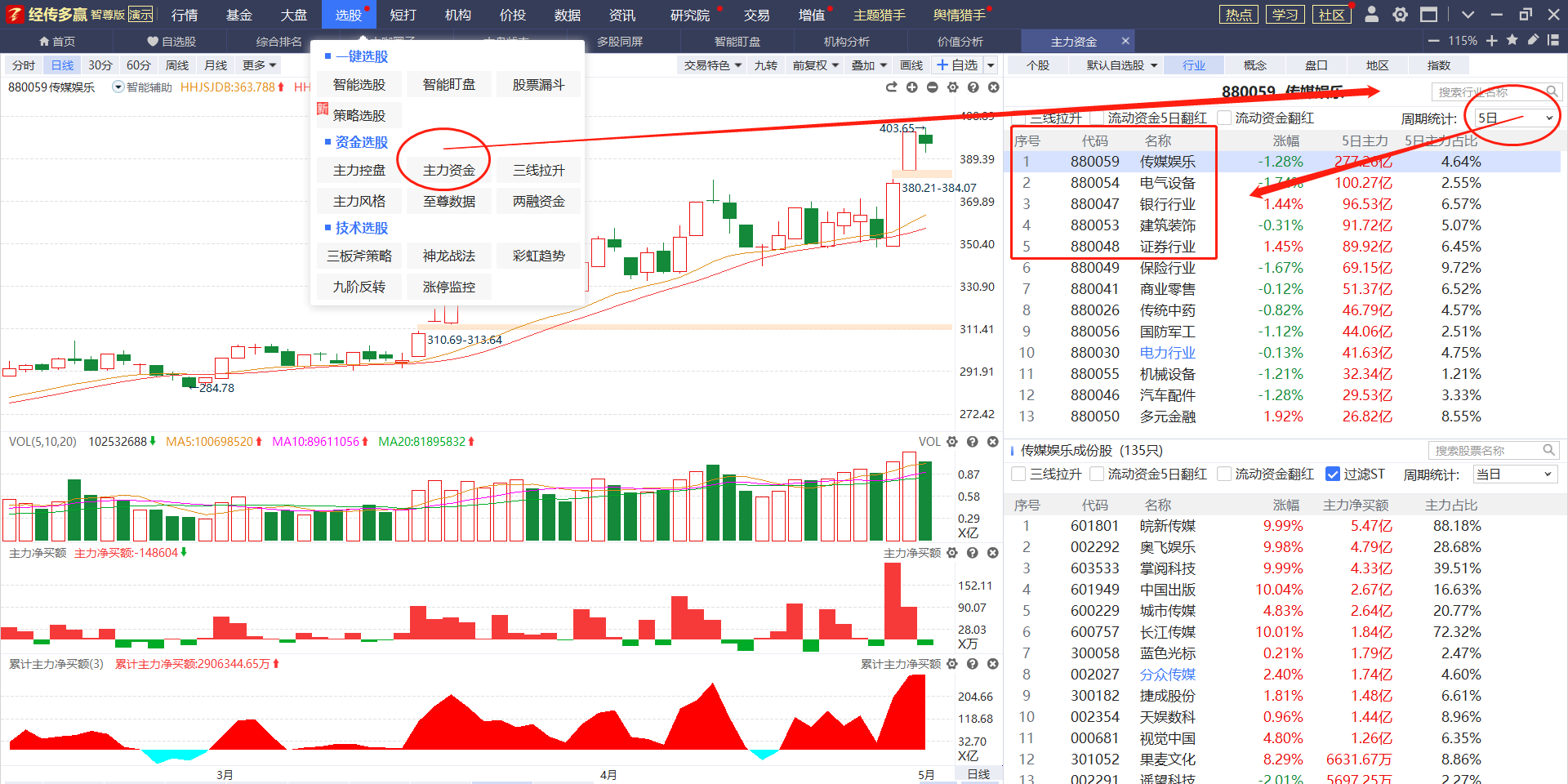Select 主力资金 in stock picker menu
The image size is (1568, 784).
(448, 170)
